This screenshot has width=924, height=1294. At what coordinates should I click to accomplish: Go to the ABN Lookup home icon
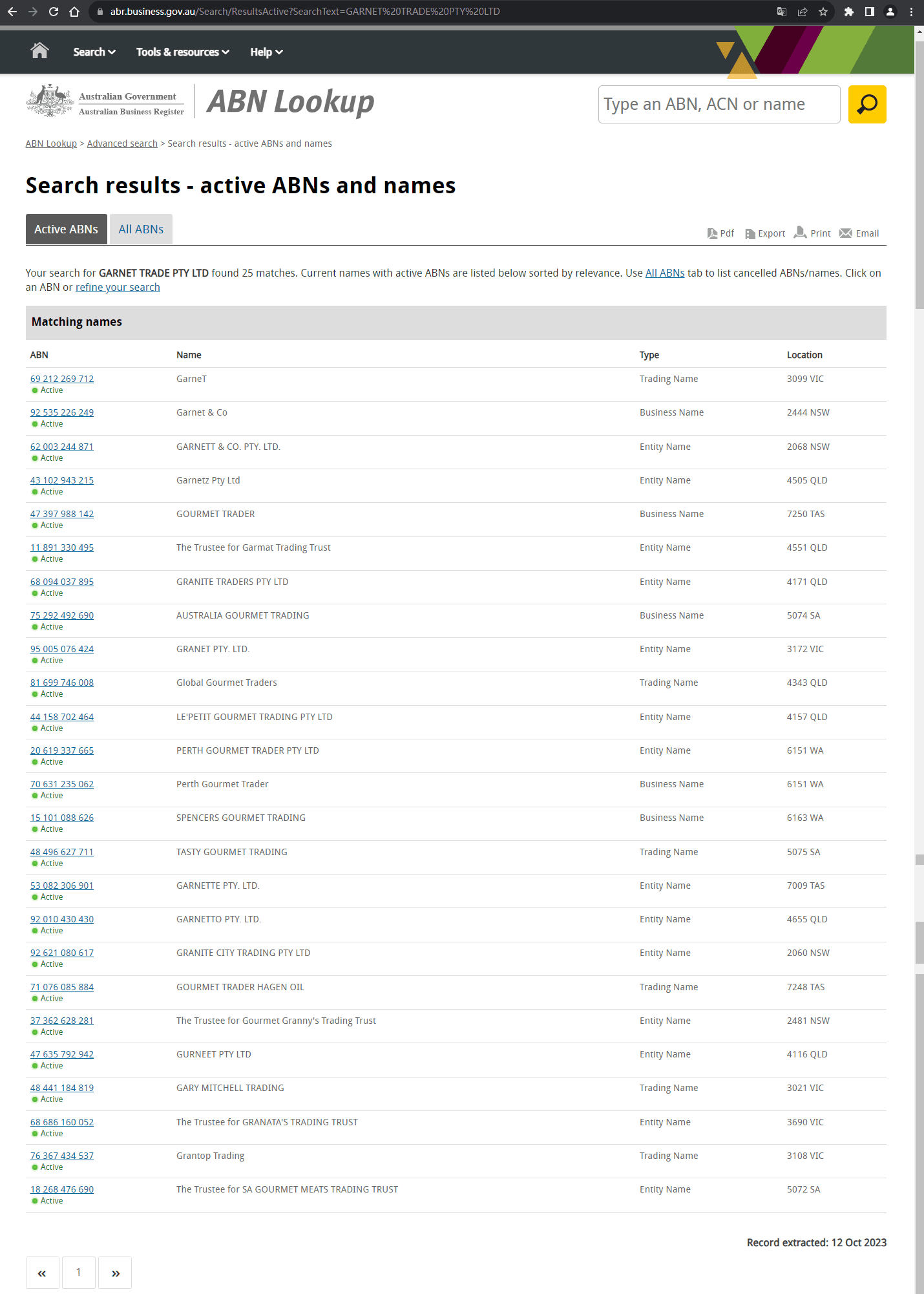pos(39,51)
